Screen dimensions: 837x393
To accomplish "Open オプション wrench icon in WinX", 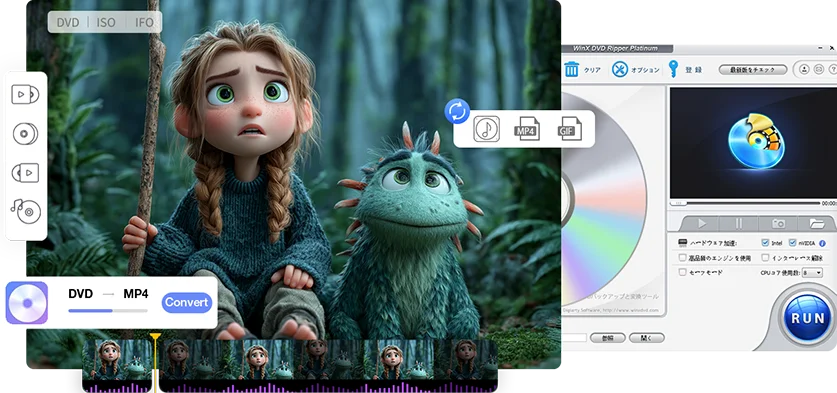I will pos(620,69).
